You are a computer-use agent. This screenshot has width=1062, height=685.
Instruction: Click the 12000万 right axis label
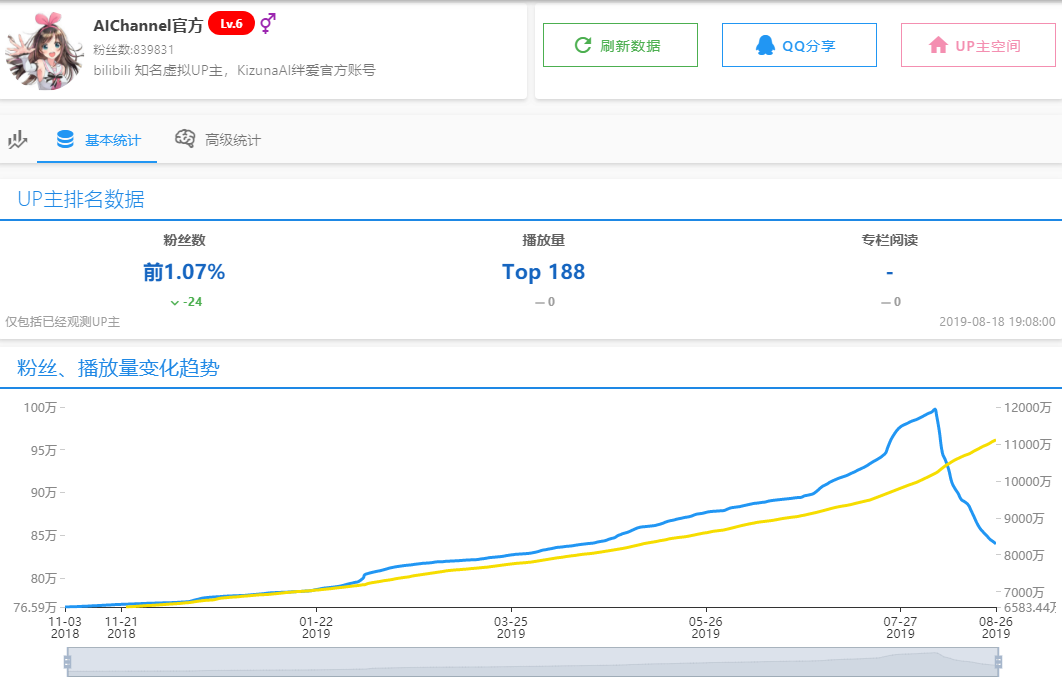[1028, 408]
